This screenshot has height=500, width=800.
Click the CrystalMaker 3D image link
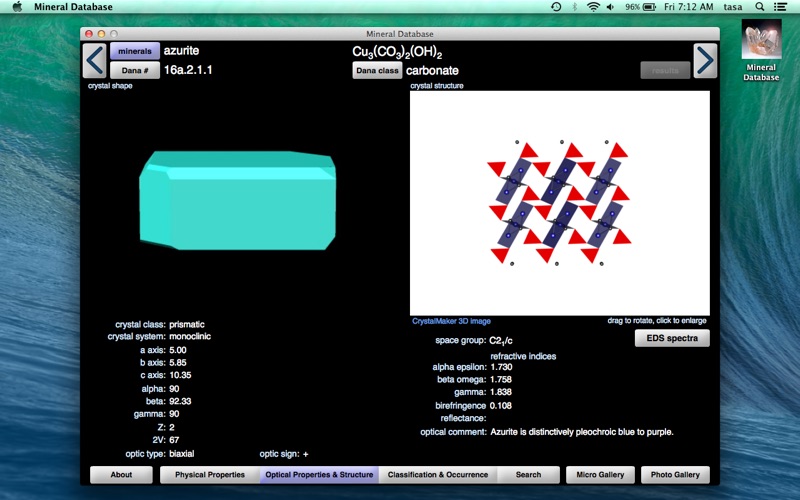(x=452, y=321)
